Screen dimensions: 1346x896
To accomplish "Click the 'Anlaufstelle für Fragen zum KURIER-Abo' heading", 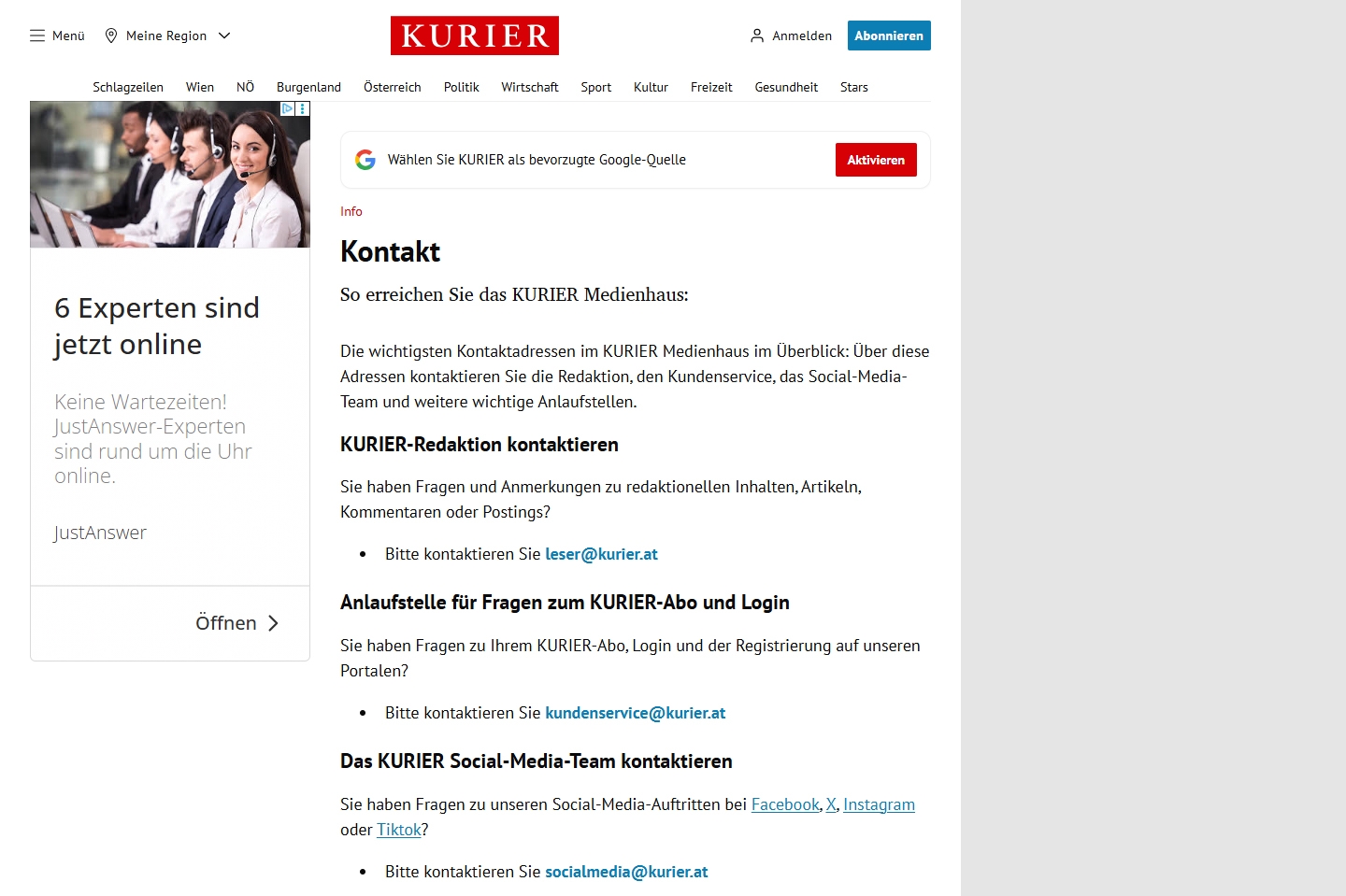I will [x=565, y=603].
